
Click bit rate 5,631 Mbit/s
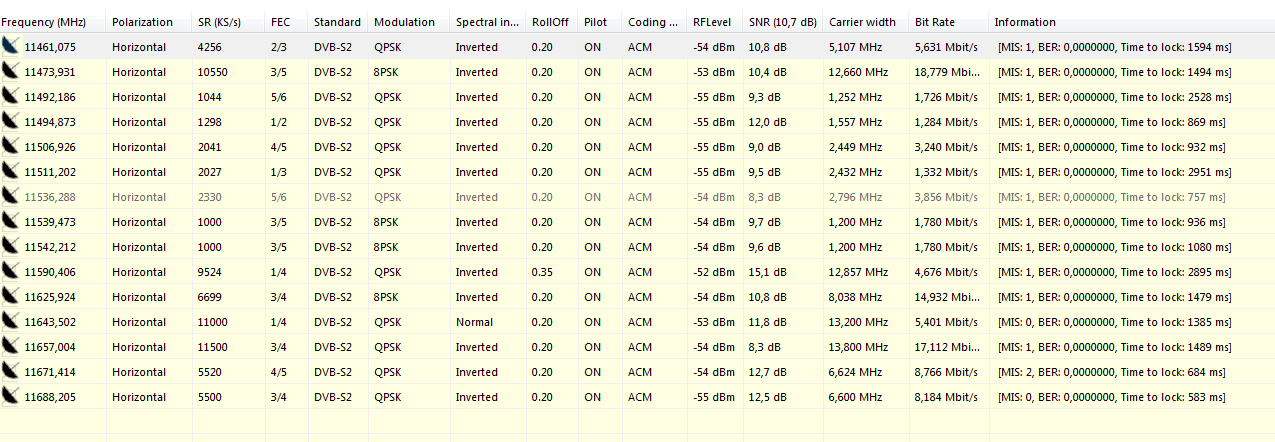(947, 47)
